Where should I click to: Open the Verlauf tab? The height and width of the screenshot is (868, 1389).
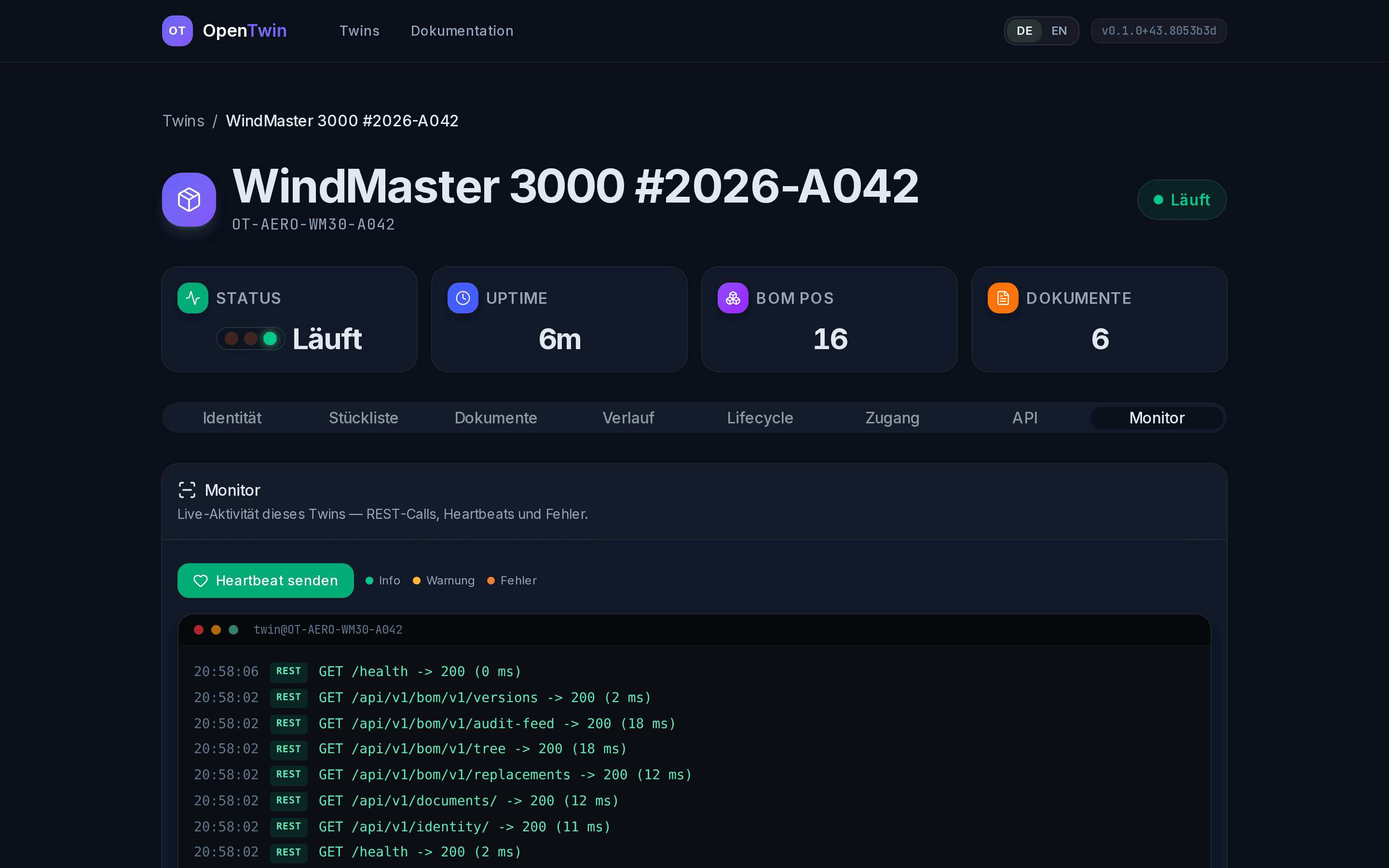click(x=628, y=417)
